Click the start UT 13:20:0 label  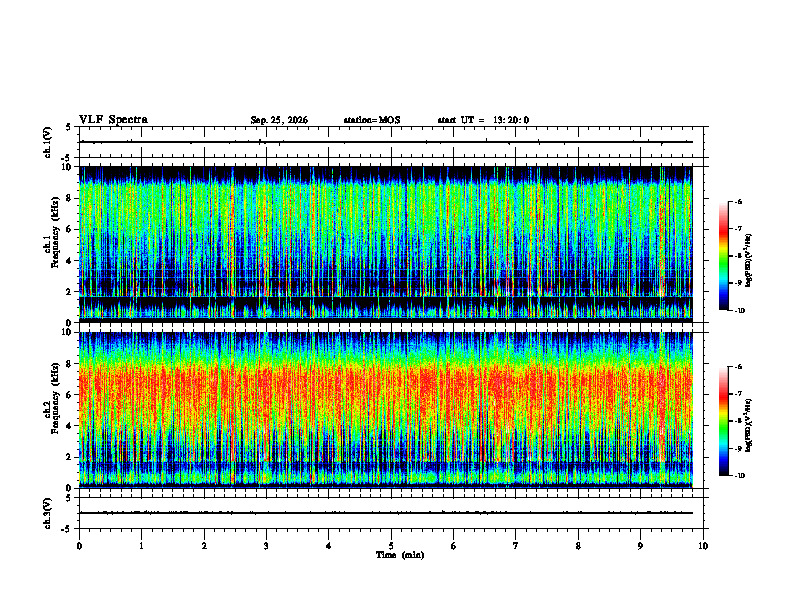pyautogui.click(x=483, y=120)
